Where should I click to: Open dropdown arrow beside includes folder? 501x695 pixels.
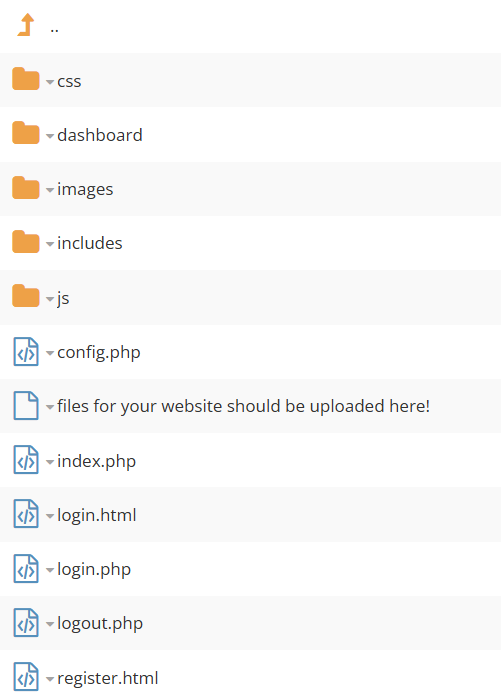click(50, 244)
